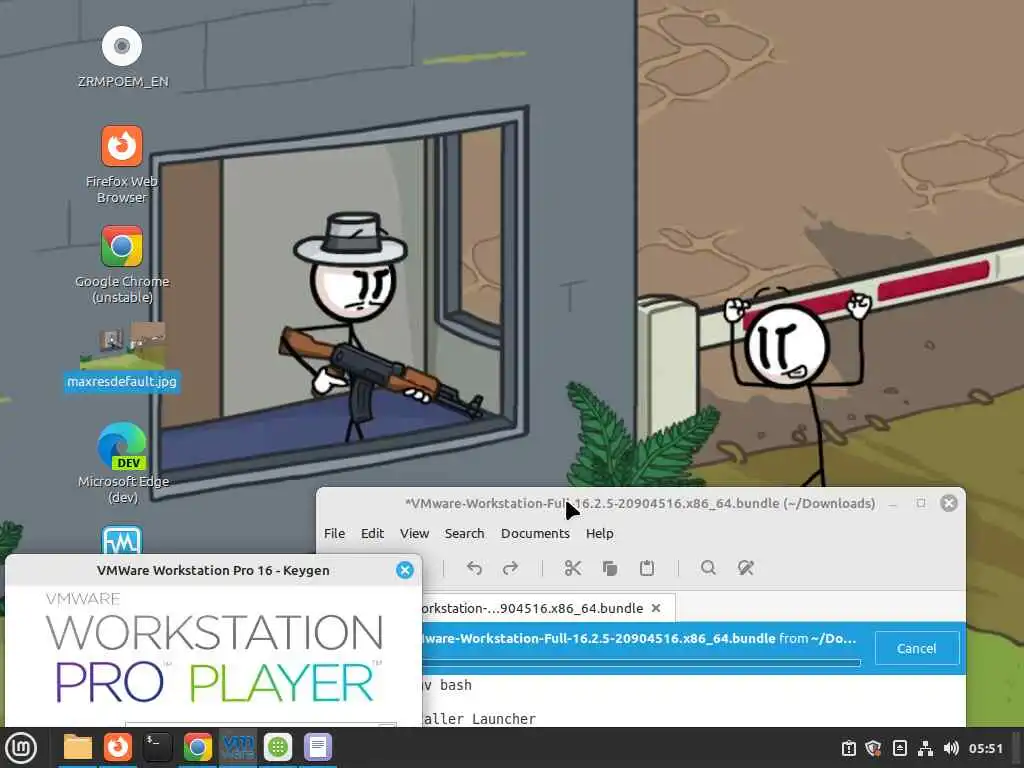Open Files manager from the panel
1024x768 pixels.
pos(77,748)
